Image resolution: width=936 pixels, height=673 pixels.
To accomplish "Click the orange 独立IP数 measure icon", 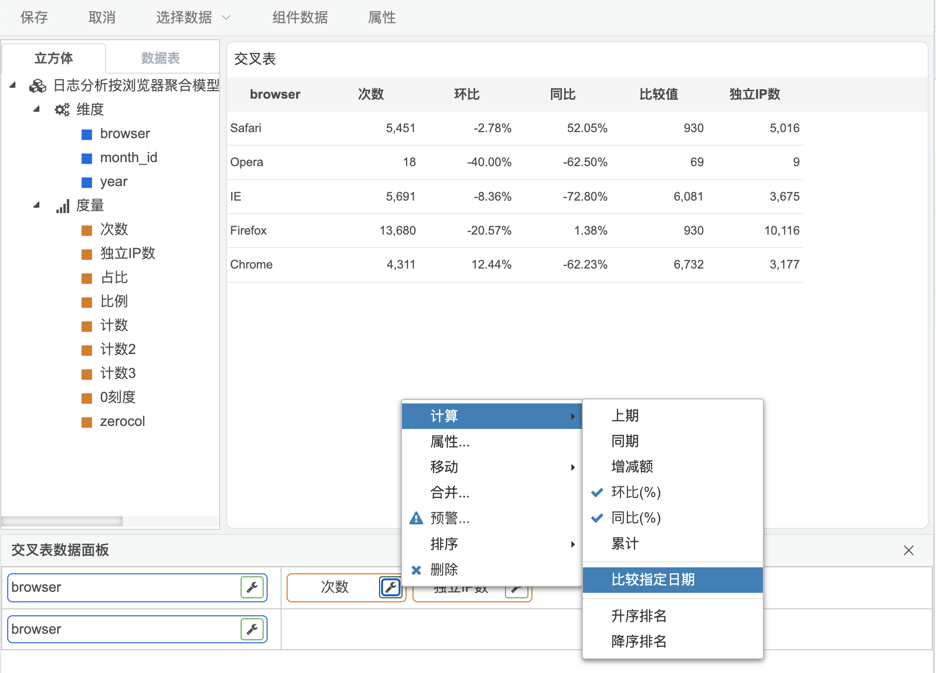I will pyautogui.click(x=87, y=254).
